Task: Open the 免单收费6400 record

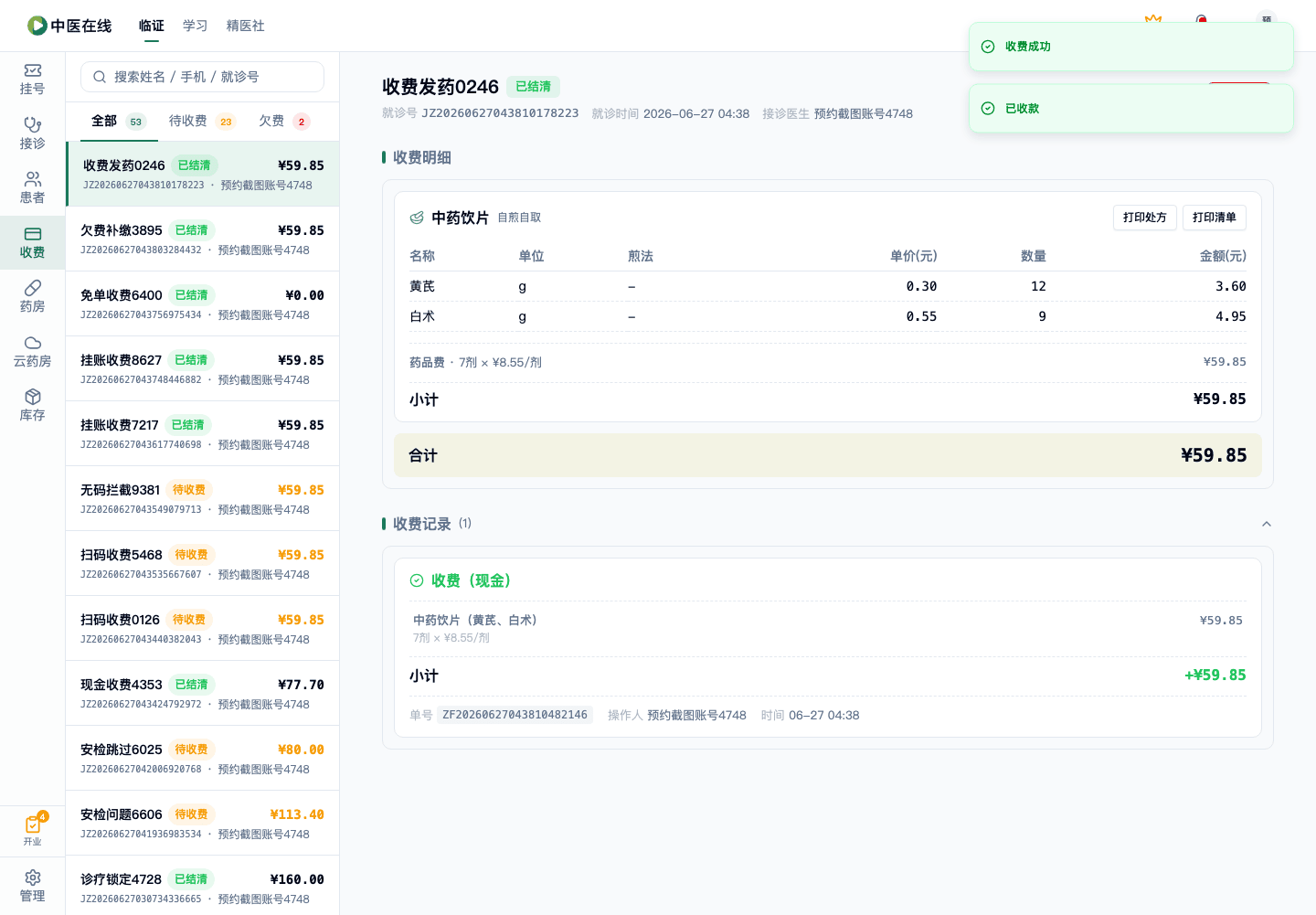Action: pyautogui.click(x=203, y=303)
